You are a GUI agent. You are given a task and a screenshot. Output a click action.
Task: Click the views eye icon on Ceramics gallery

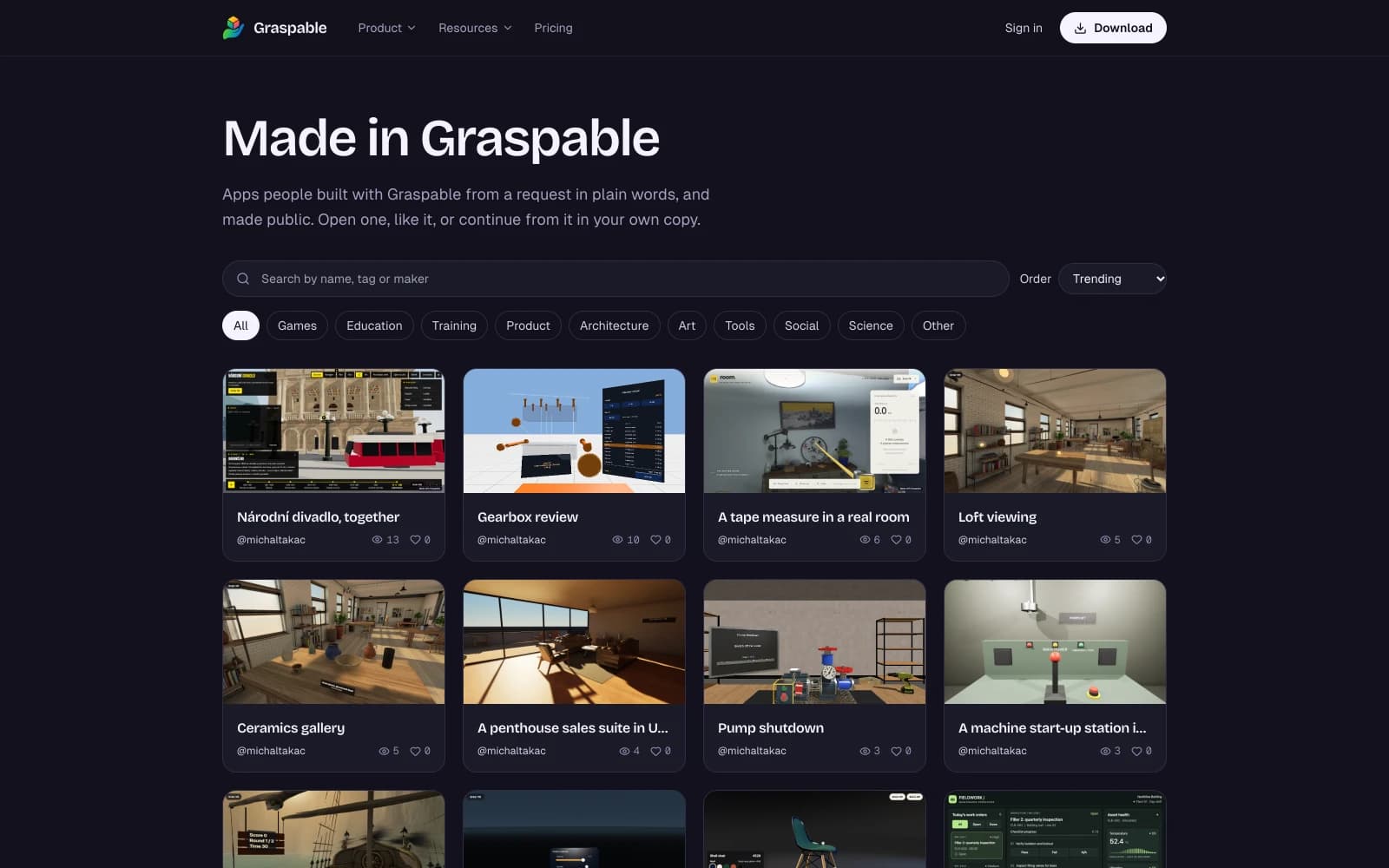pyautogui.click(x=384, y=751)
